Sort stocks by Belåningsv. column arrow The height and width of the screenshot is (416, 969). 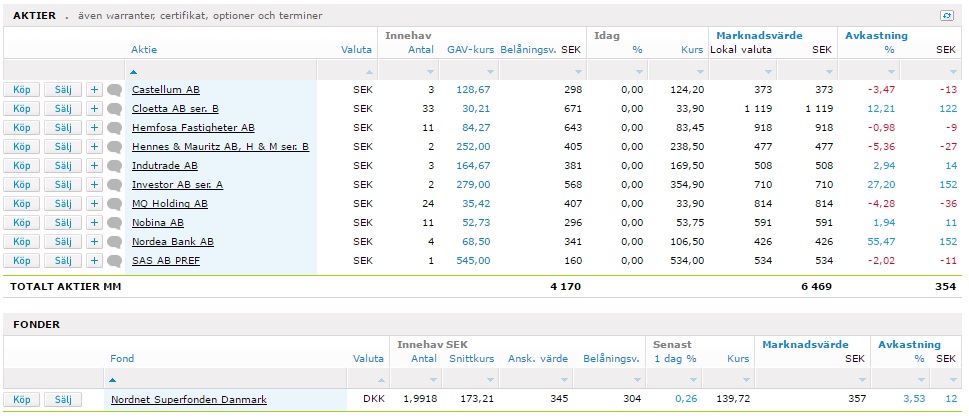coord(578,72)
